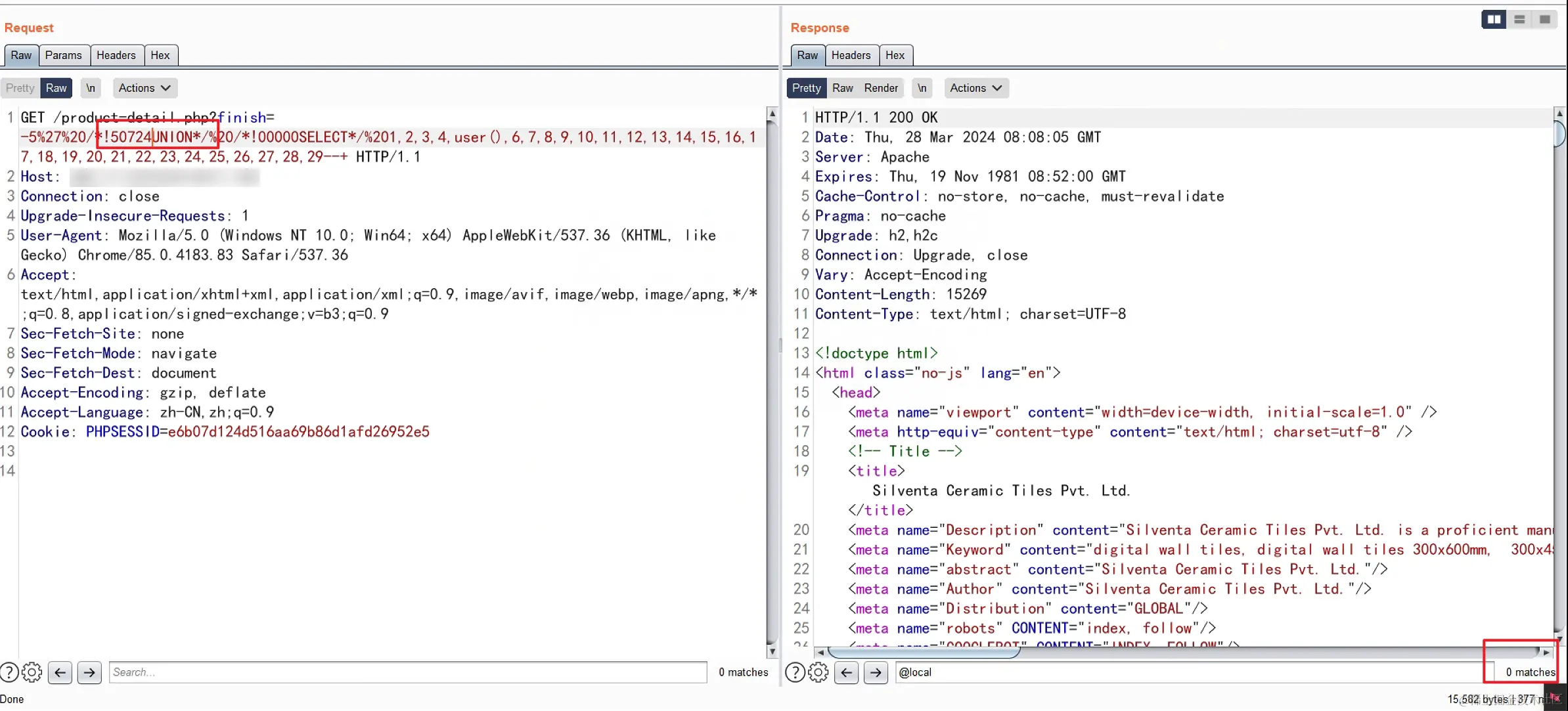Go to previous match in request search
This screenshot has height=711, width=1568.
pos(60,672)
